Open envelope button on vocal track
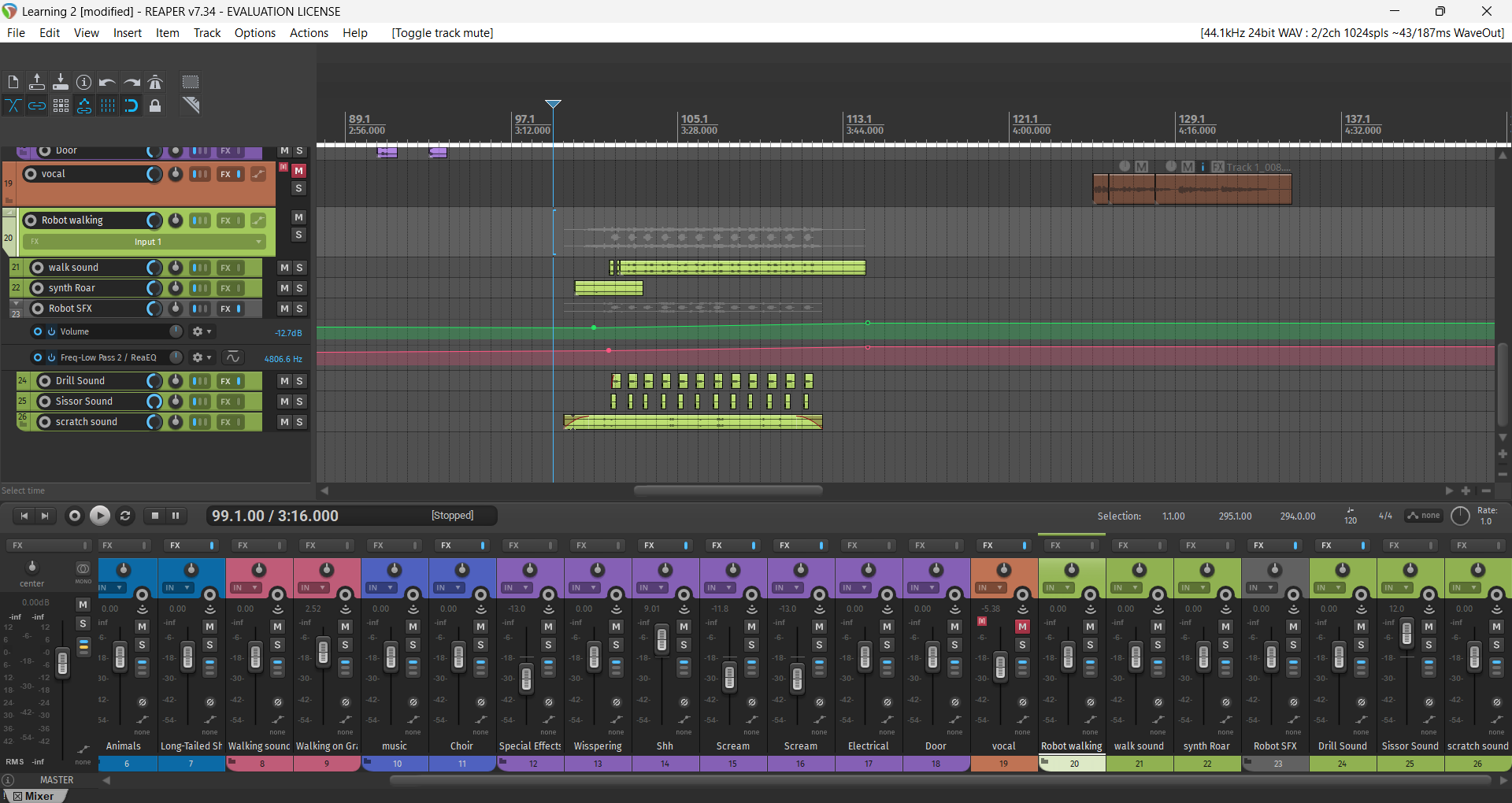Viewport: 1512px width, 803px height. [258, 174]
